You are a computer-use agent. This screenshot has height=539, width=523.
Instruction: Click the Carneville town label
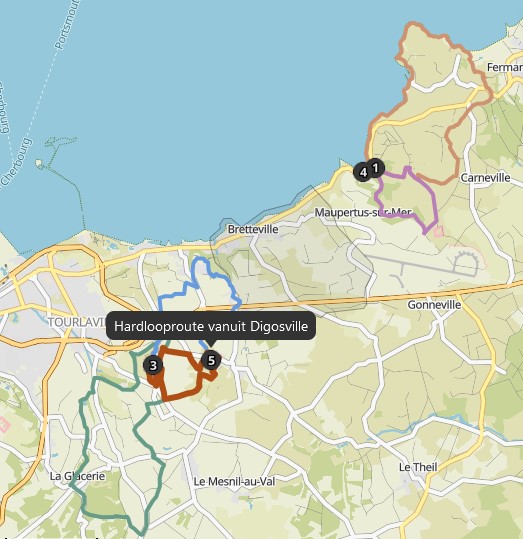click(x=485, y=178)
